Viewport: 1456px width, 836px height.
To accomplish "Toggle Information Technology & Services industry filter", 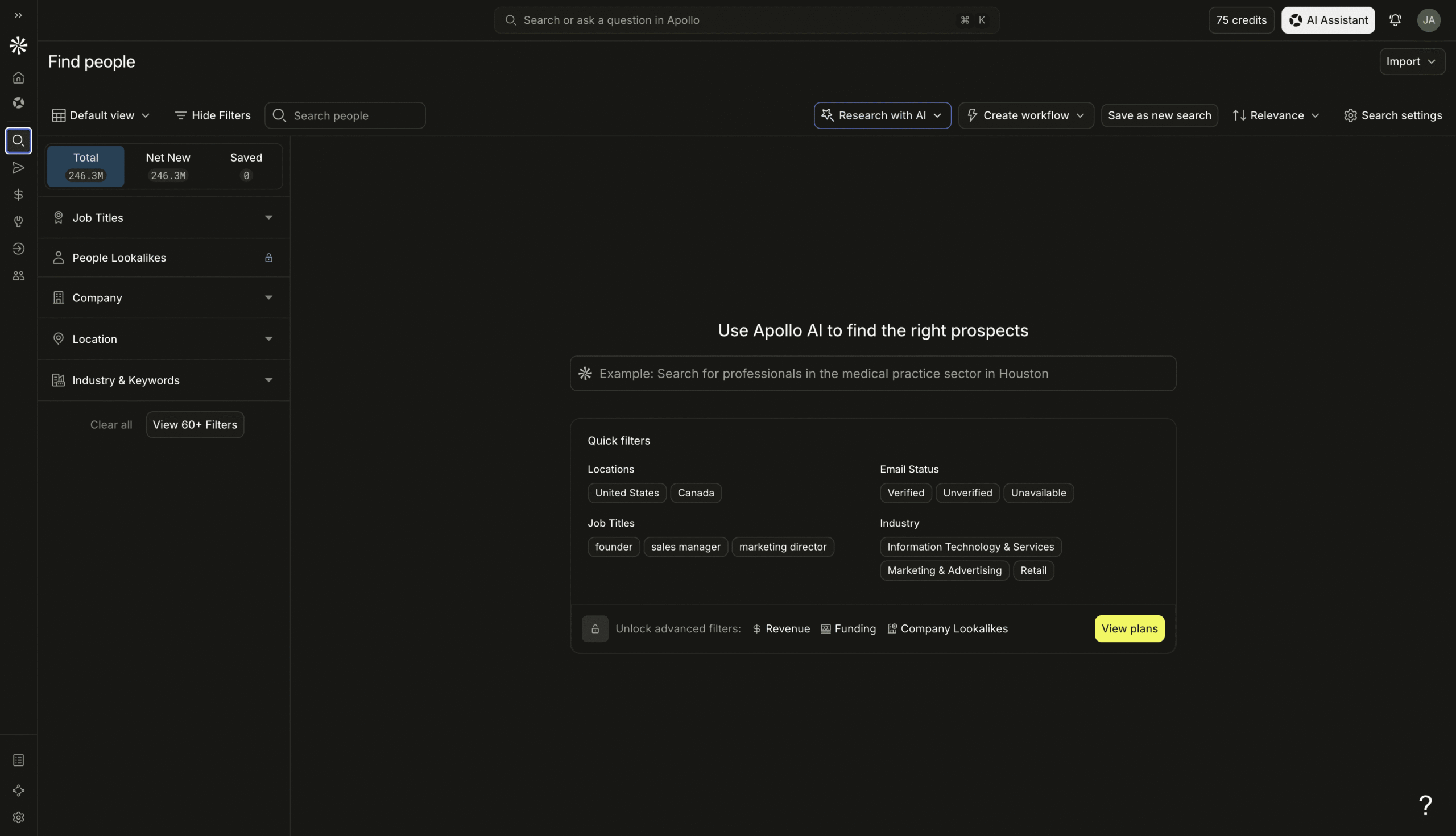I will (x=970, y=547).
